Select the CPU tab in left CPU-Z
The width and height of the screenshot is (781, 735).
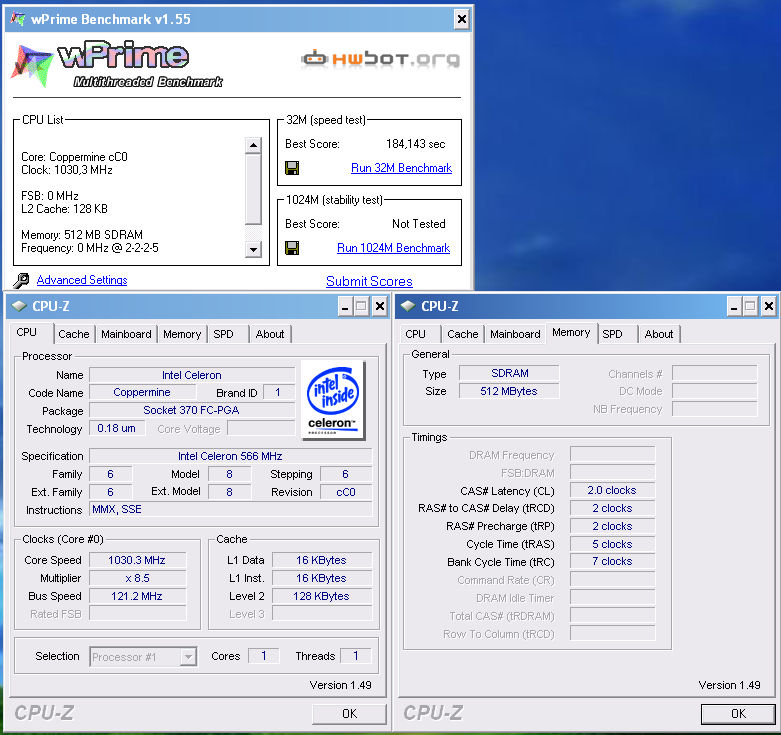(27, 333)
